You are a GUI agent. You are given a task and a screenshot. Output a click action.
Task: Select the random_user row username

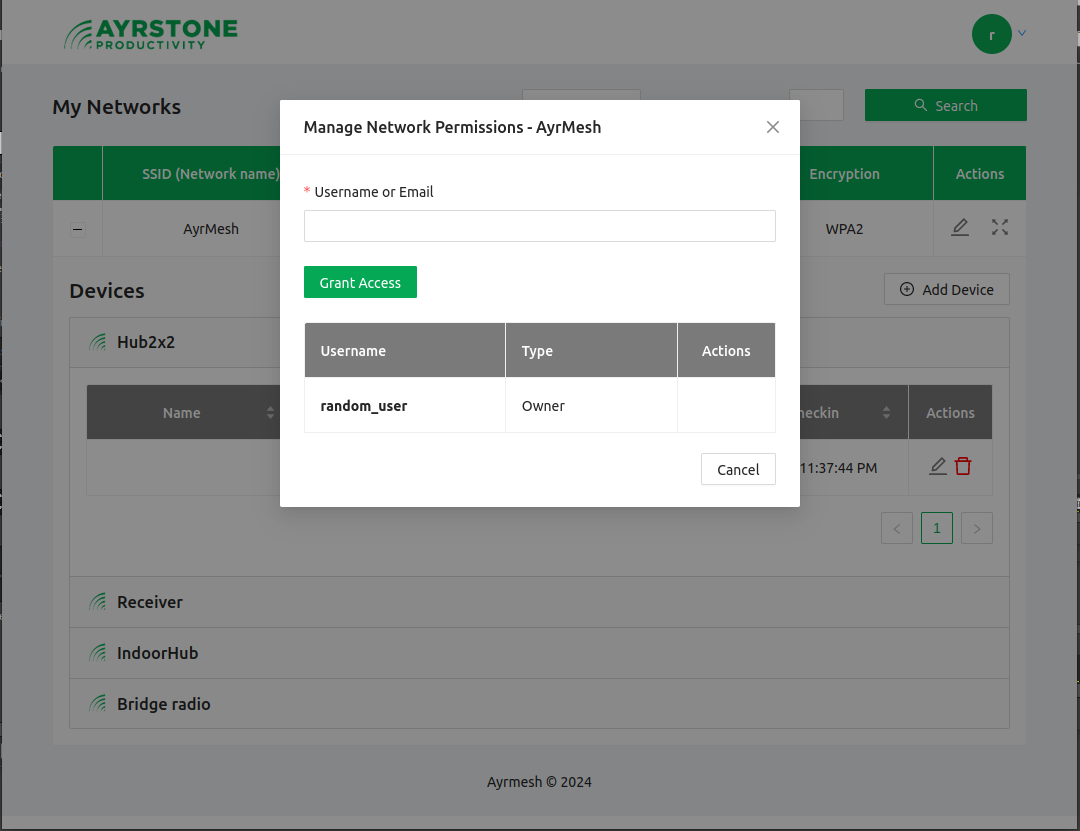coord(364,406)
